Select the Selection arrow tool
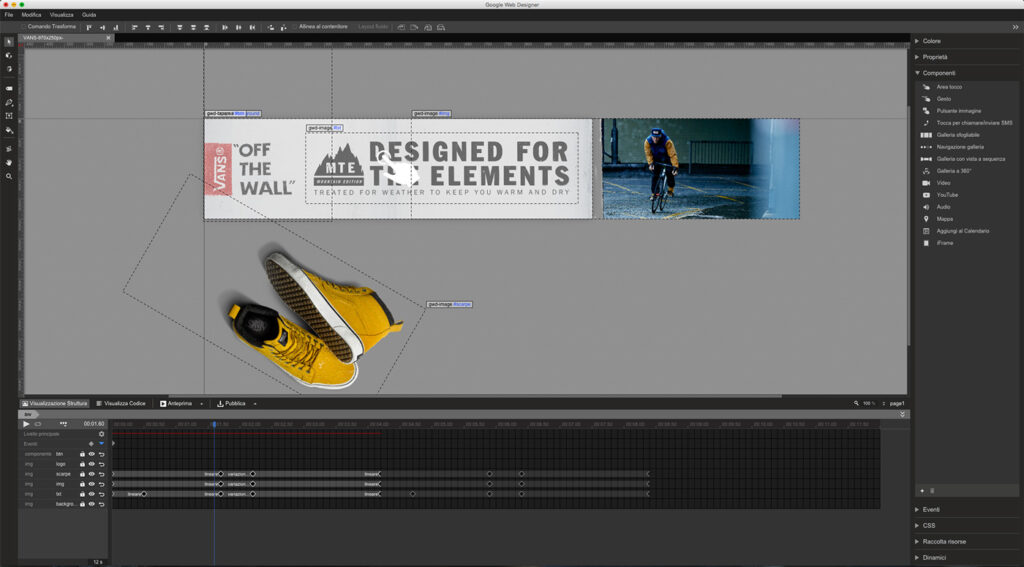Screen dimensions: 1024x567 click(8, 42)
